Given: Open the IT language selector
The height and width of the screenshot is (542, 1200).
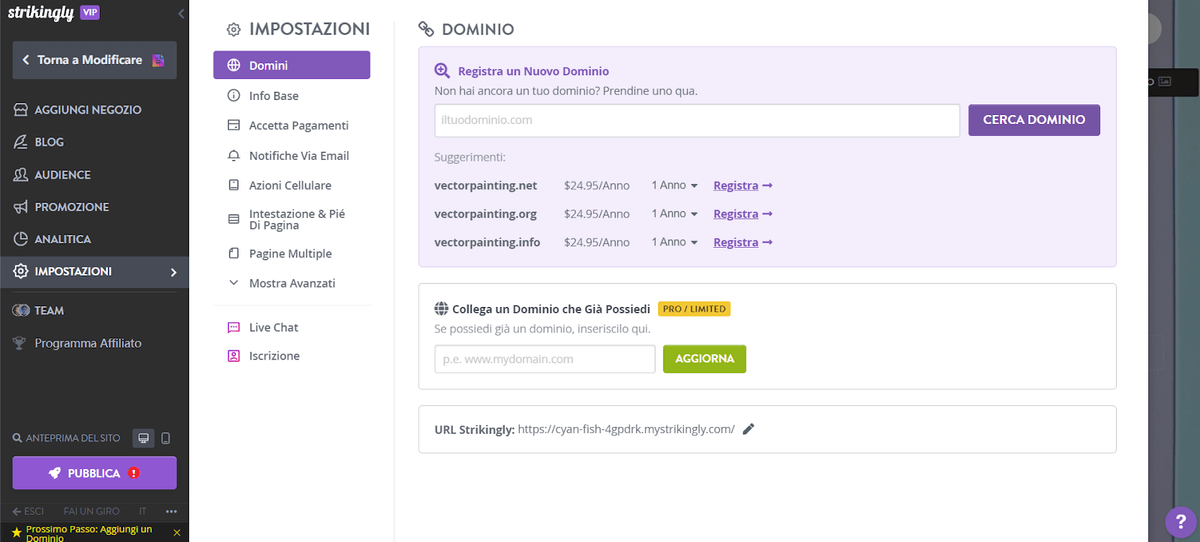Looking at the screenshot, I should (x=143, y=511).
